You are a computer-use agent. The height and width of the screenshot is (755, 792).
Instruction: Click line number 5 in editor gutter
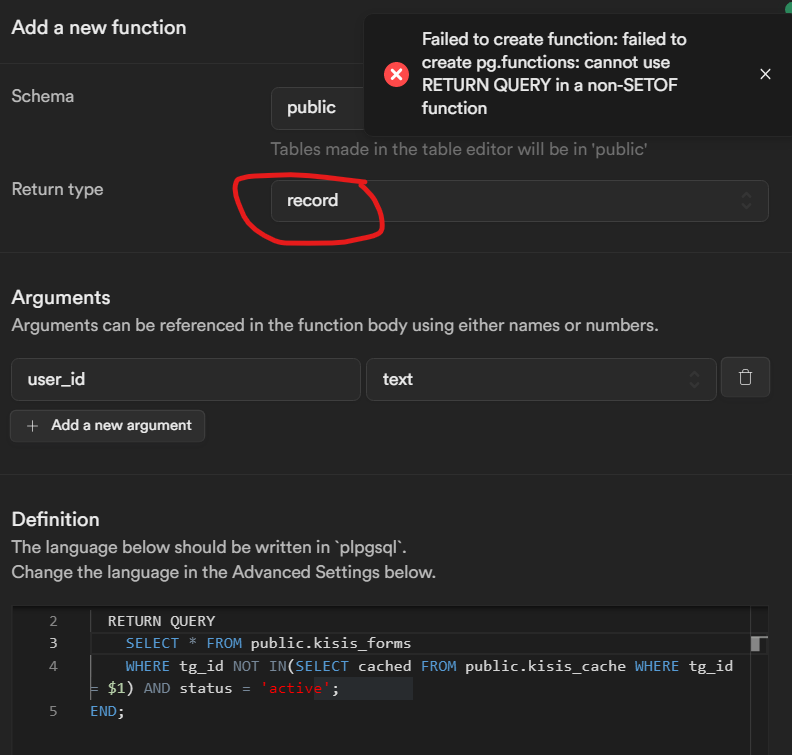click(53, 711)
